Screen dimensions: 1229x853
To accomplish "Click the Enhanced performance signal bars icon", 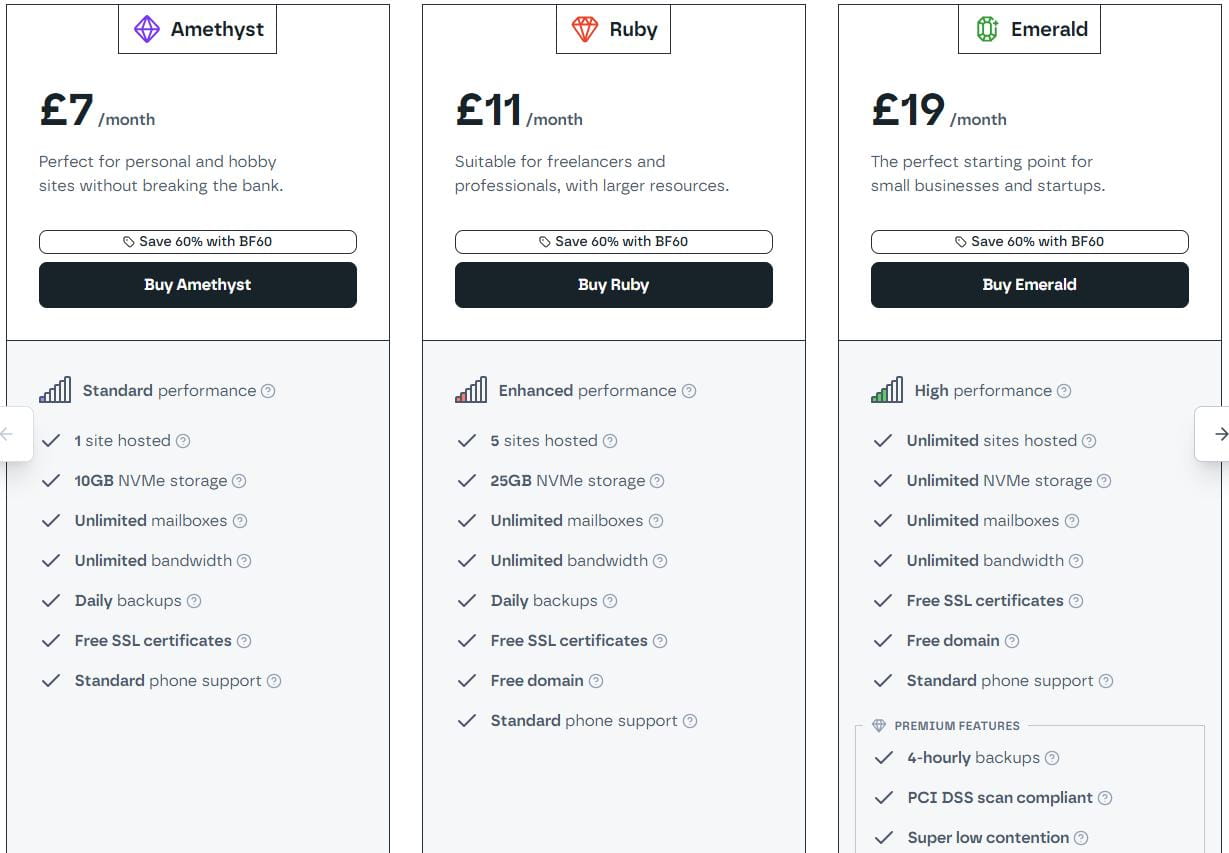I will (x=471, y=390).
